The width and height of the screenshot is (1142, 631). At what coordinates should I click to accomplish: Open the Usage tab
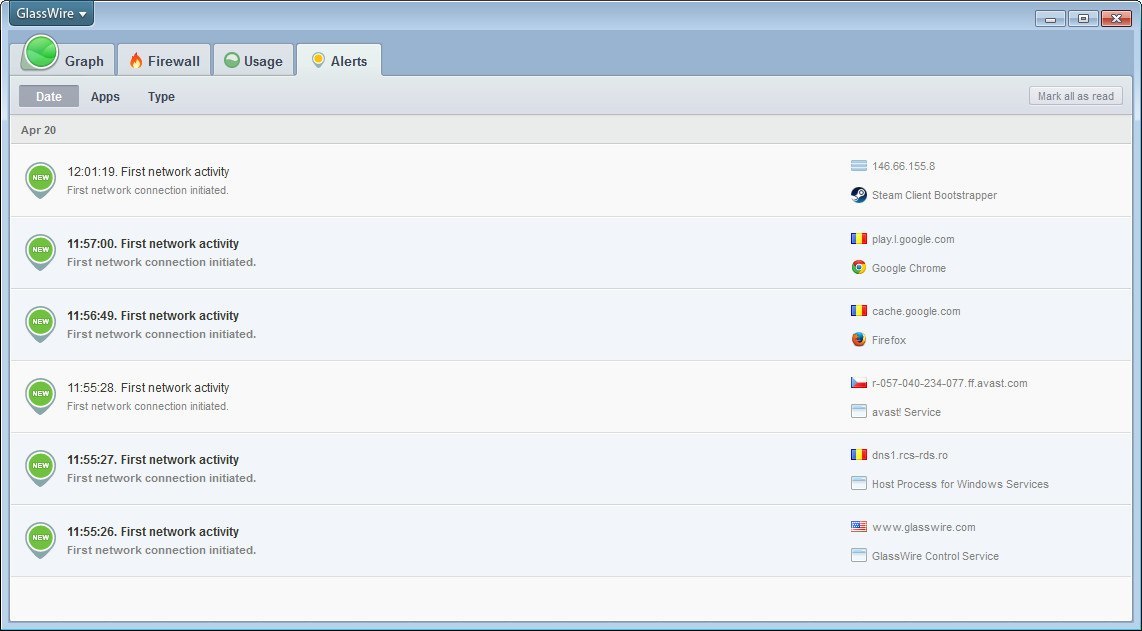click(x=253, y=60)
